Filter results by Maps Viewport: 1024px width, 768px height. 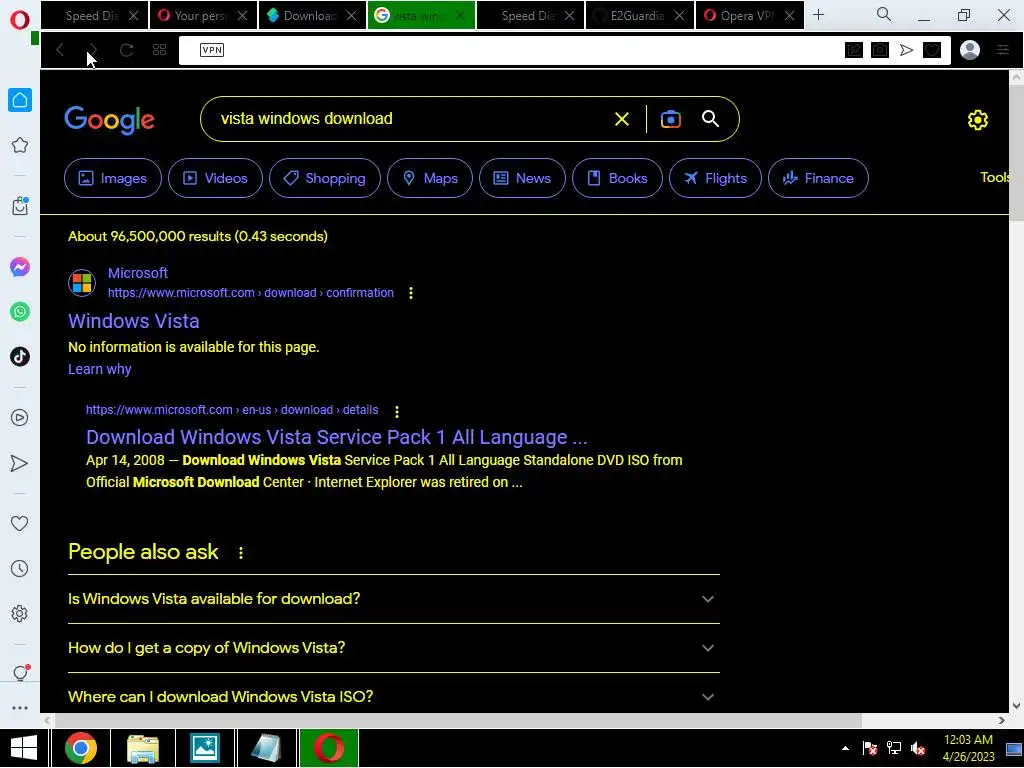[x=430, y=178]
